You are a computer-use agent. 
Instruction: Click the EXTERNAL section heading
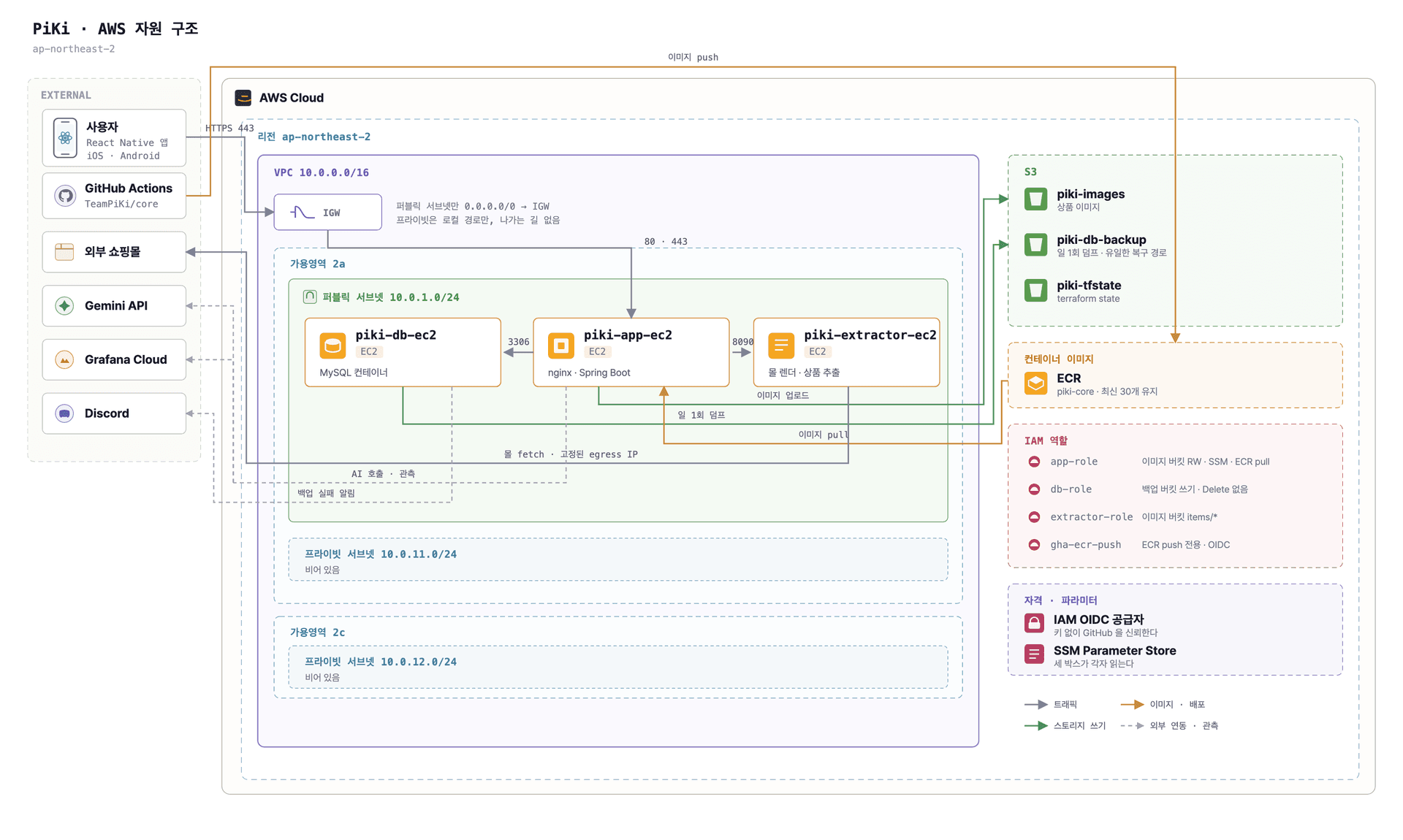pos(66,95)
